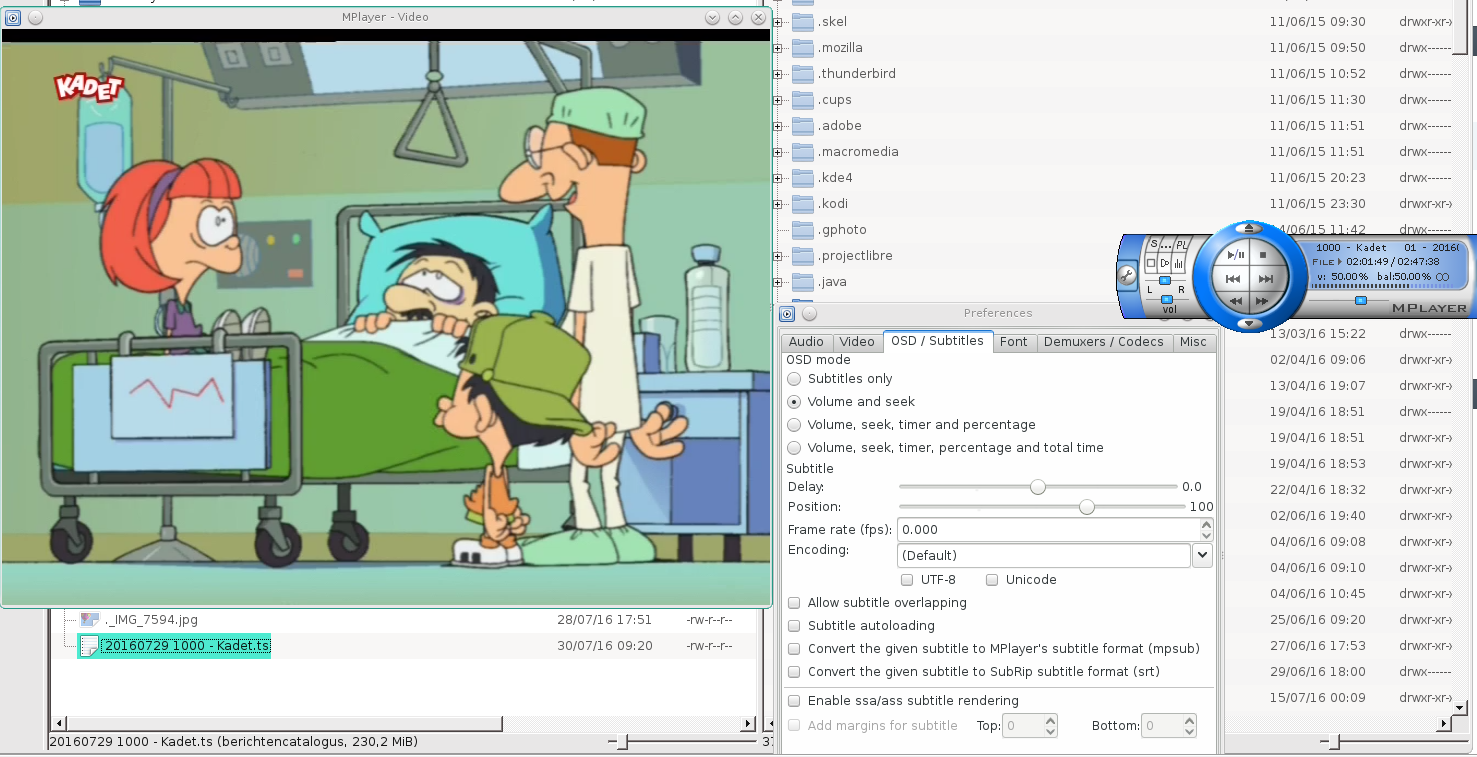This screenshot has height=757, width=1477.
Task: Open the equalizer bars icon in MPlayer
Action: tap(1178, 263)
